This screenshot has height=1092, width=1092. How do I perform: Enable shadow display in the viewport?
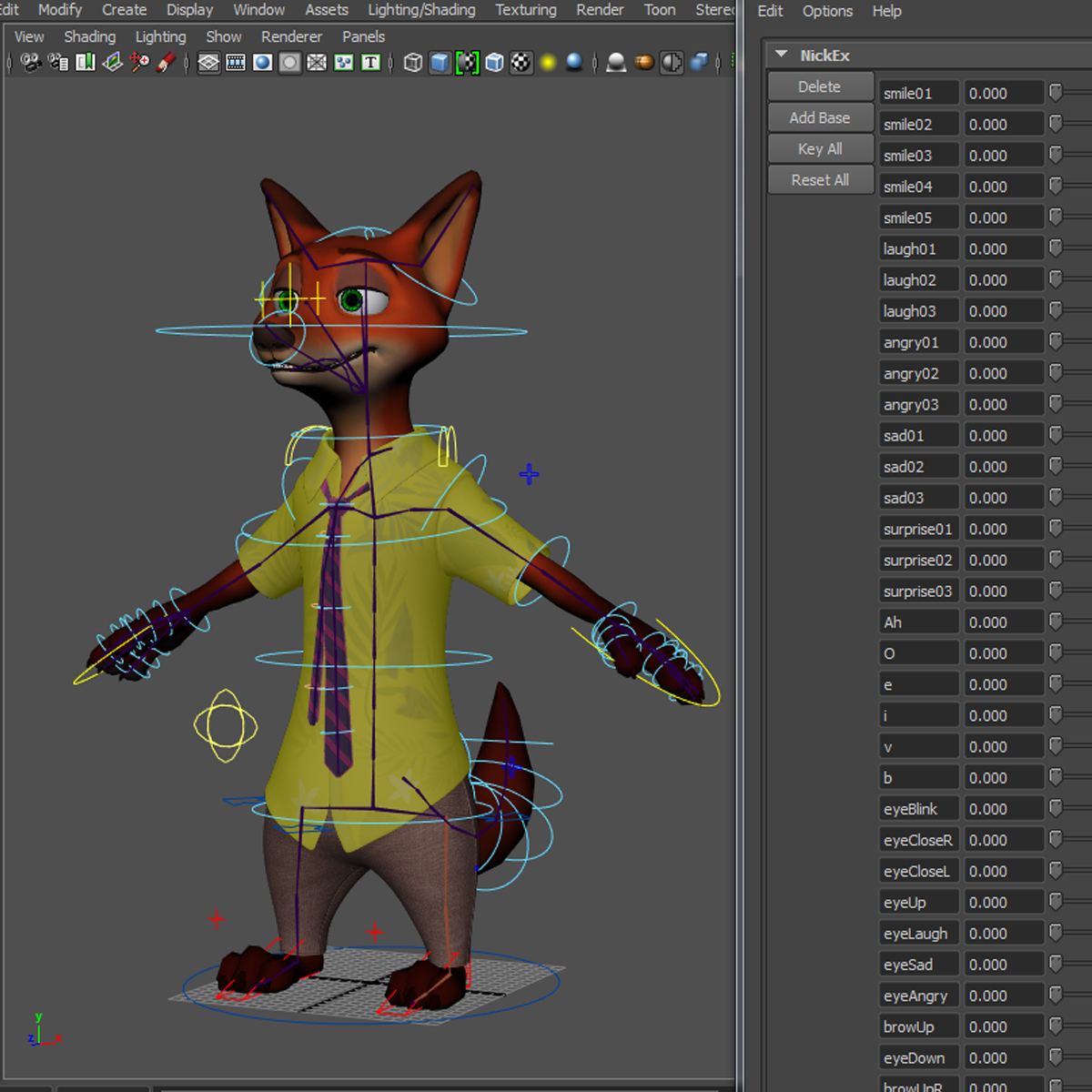point(574,62)
